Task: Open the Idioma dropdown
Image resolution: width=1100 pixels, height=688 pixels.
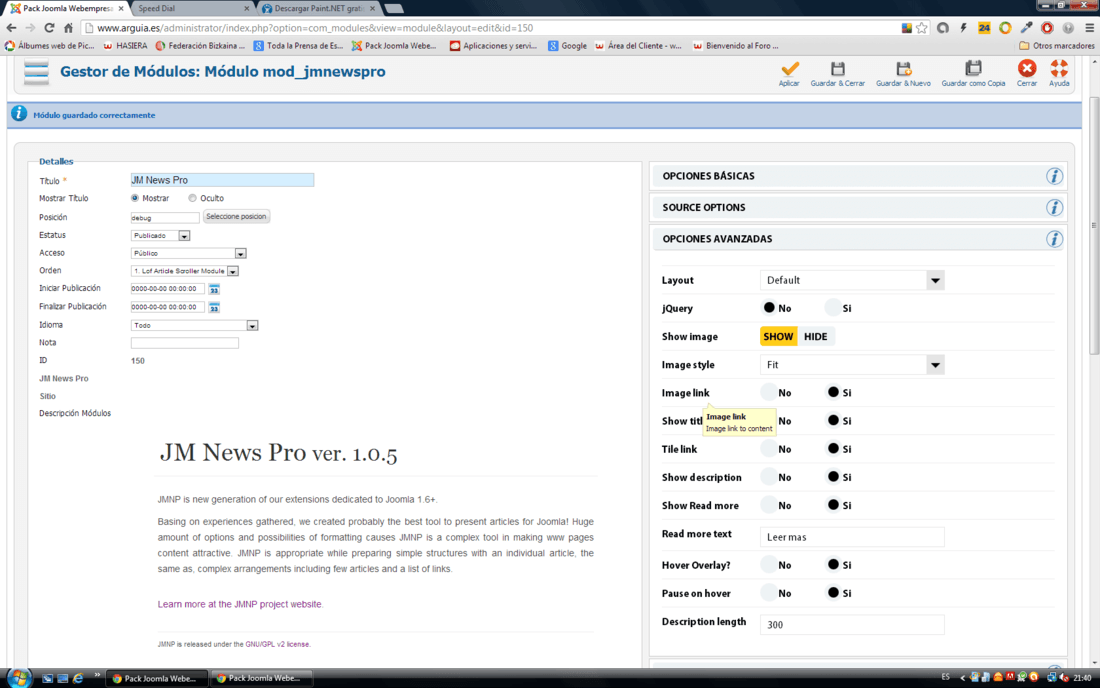Action: click(x=194, y=325)
